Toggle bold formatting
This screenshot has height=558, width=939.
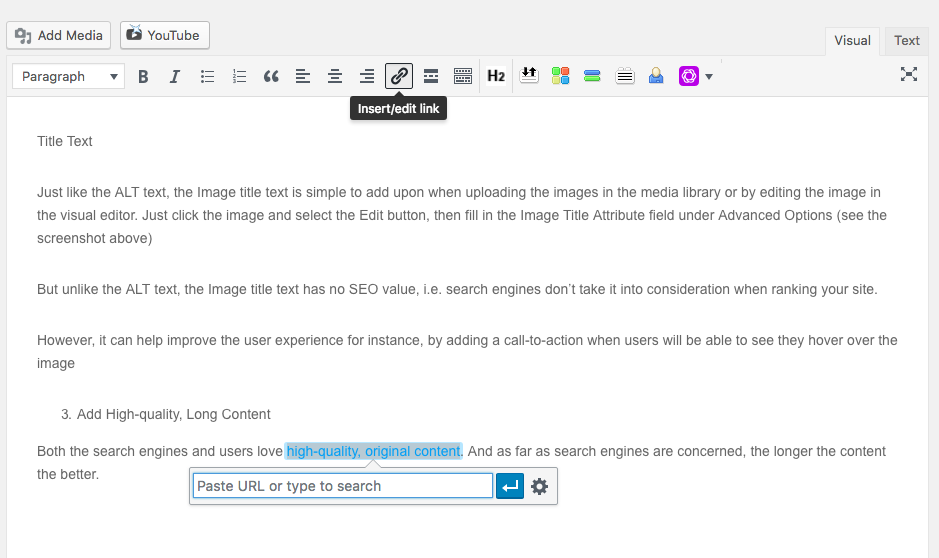[143, 77]
